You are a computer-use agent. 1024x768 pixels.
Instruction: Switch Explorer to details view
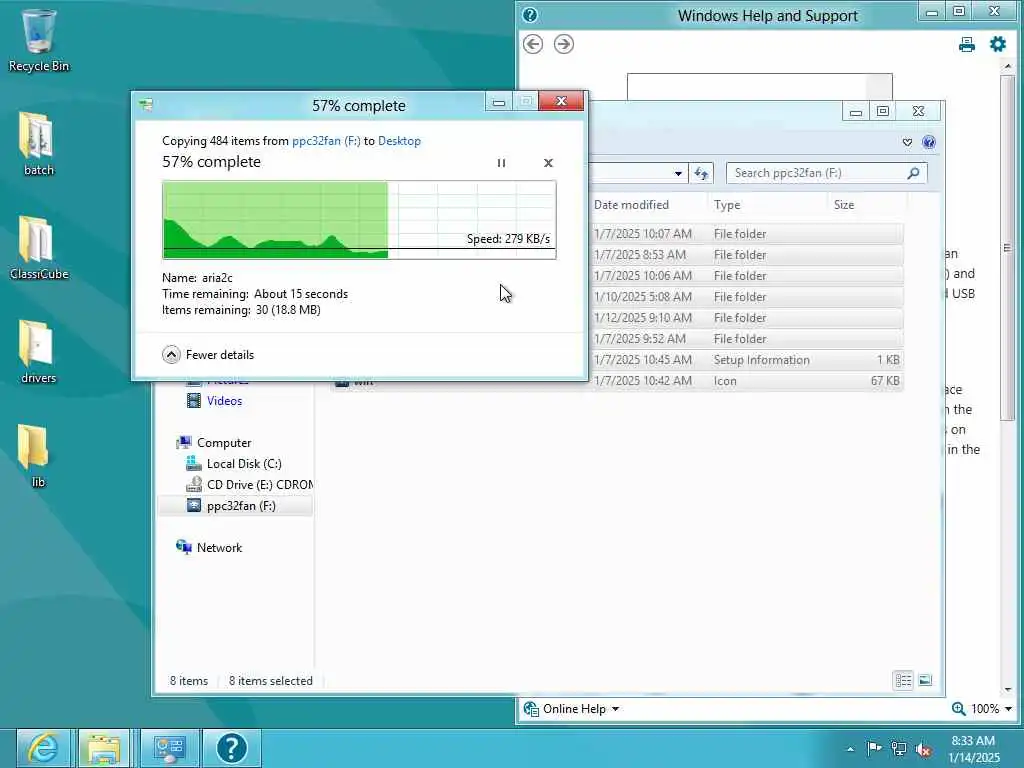pyautogui.click(x=903, y=680)
